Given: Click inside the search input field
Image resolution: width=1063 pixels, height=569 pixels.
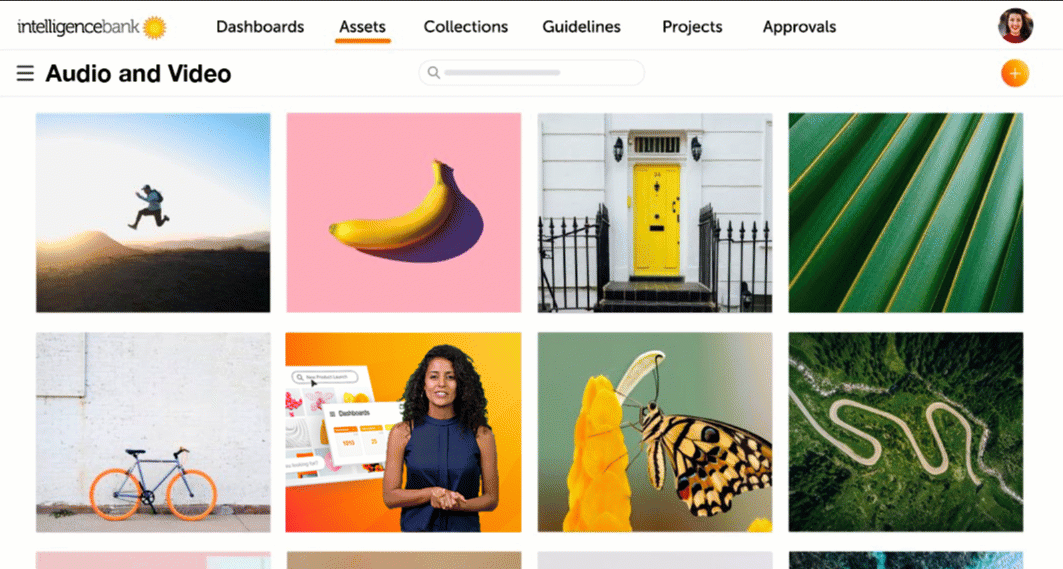Looking at the screenshot, I should (532, 73).
